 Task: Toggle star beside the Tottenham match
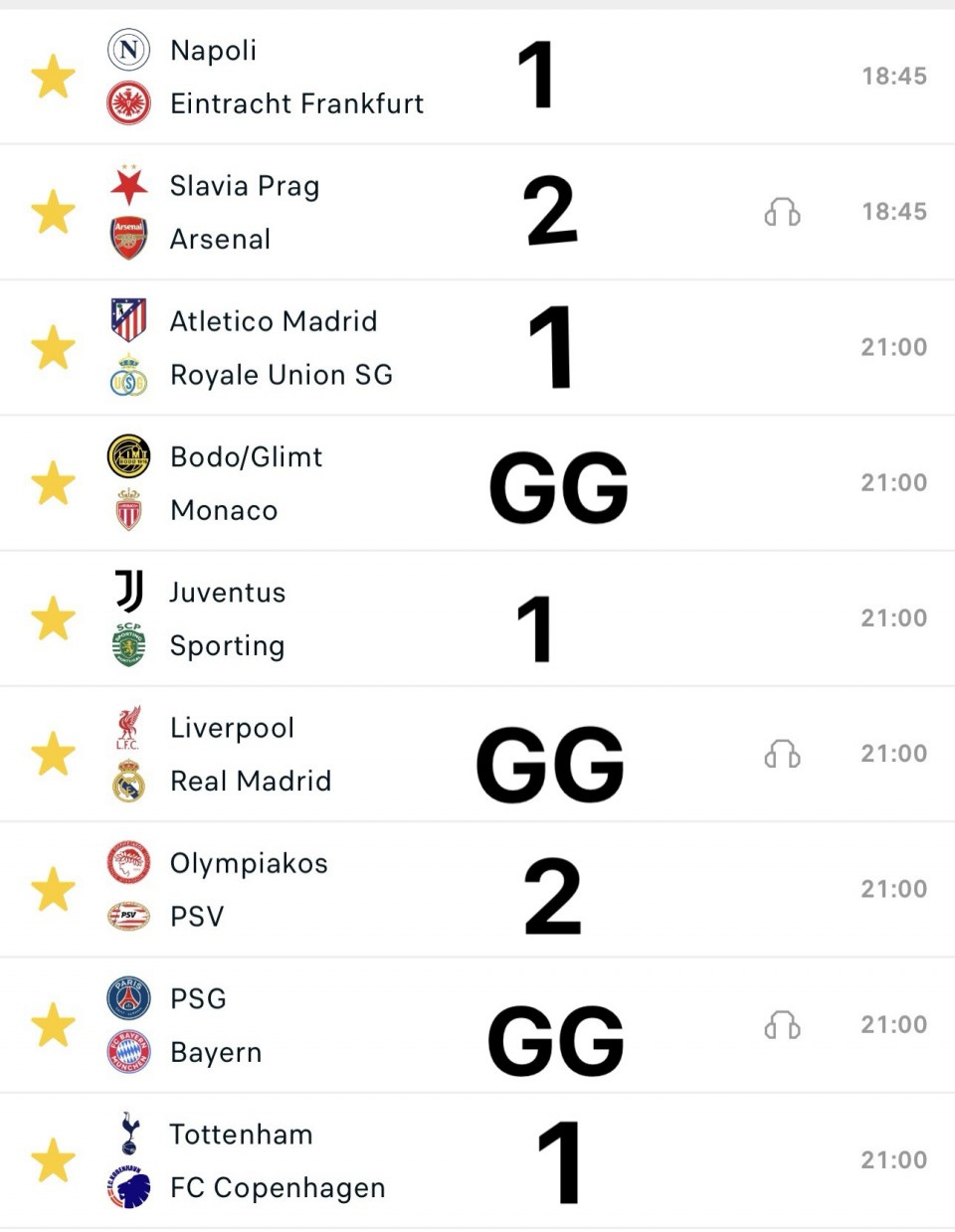click(x=53, y=1160)
